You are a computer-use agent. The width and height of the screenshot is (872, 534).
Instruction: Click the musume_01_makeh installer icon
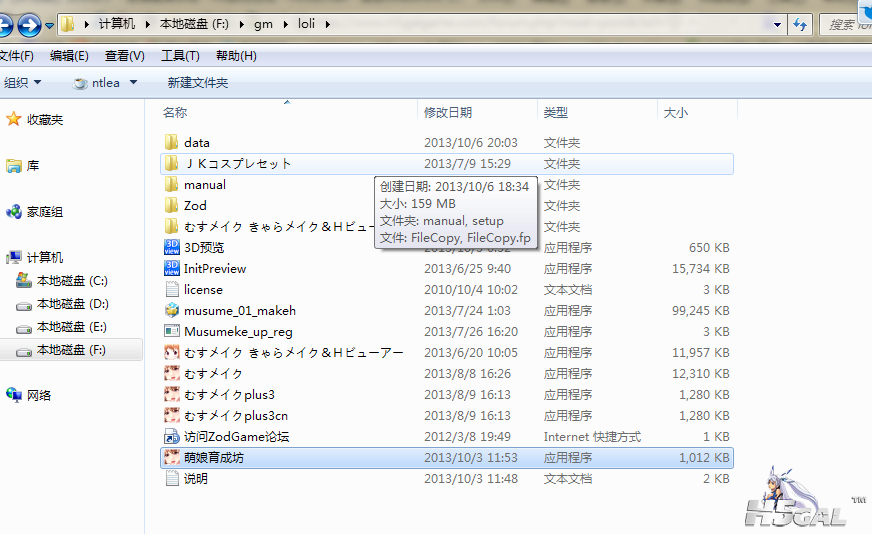[171, 310]
